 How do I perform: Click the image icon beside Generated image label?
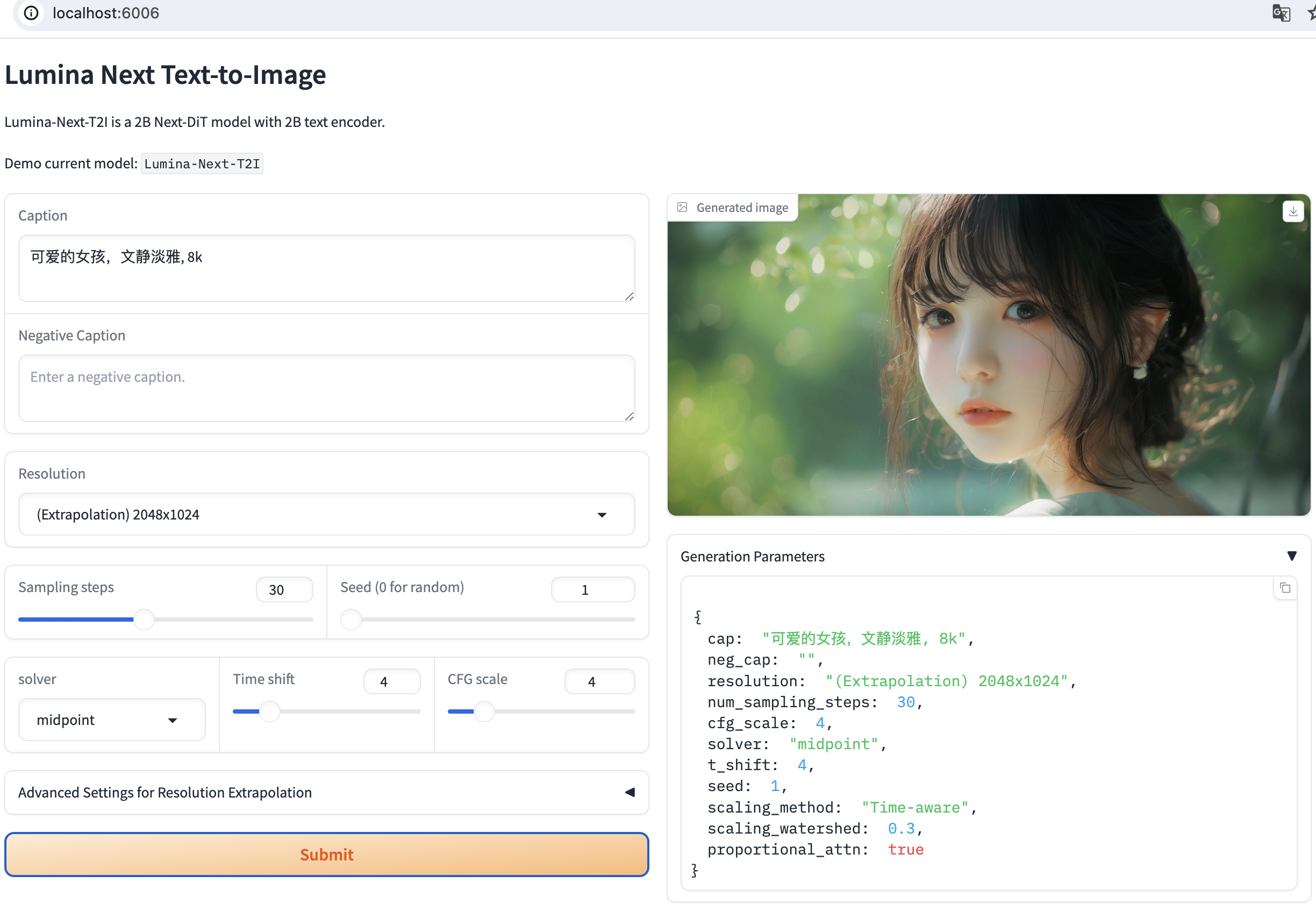point(682,208)
